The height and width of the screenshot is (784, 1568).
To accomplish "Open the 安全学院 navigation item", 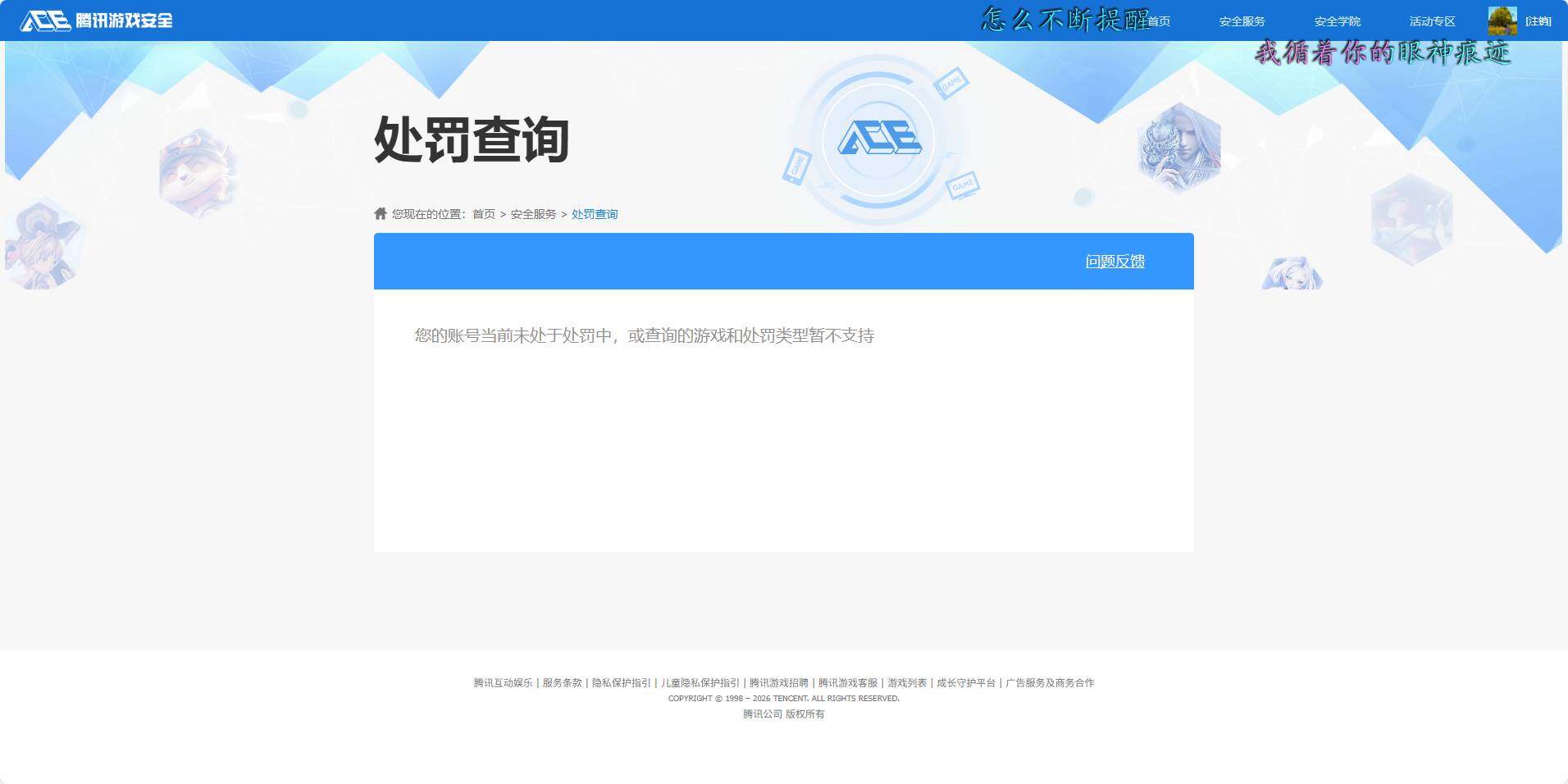I will click(1337, 21).
